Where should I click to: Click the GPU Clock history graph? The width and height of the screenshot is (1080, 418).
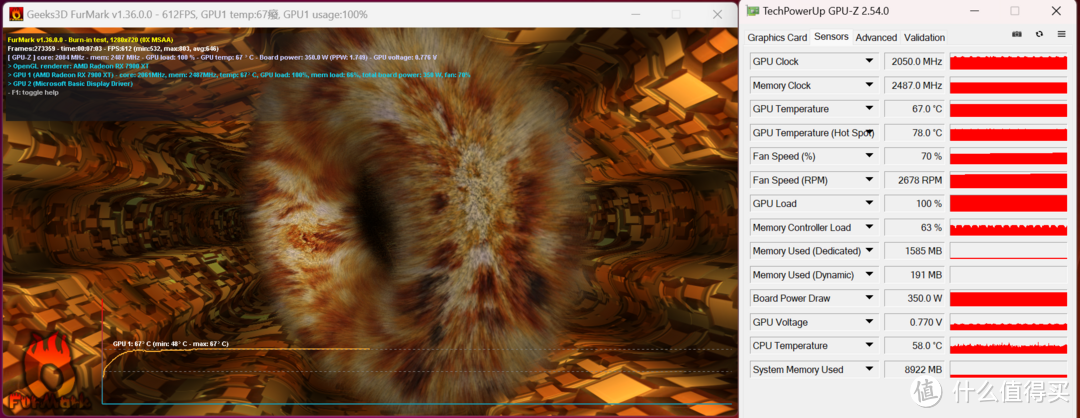pos(1008,61)
